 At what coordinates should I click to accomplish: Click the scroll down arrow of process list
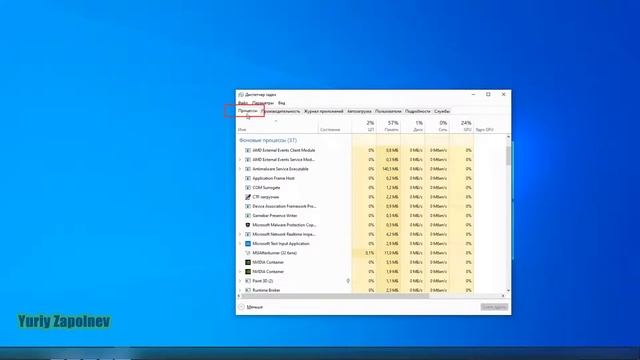coord(508,290)
